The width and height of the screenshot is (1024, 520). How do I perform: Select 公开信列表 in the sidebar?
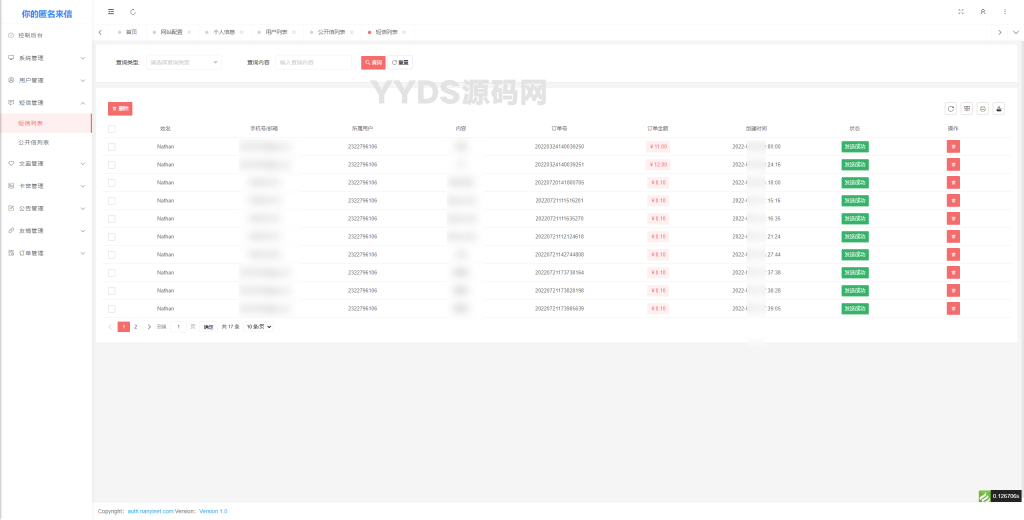[x=34, y=142]
